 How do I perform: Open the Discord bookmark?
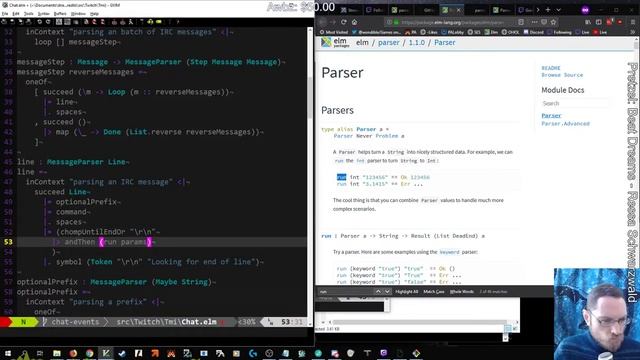click(533, 32)
